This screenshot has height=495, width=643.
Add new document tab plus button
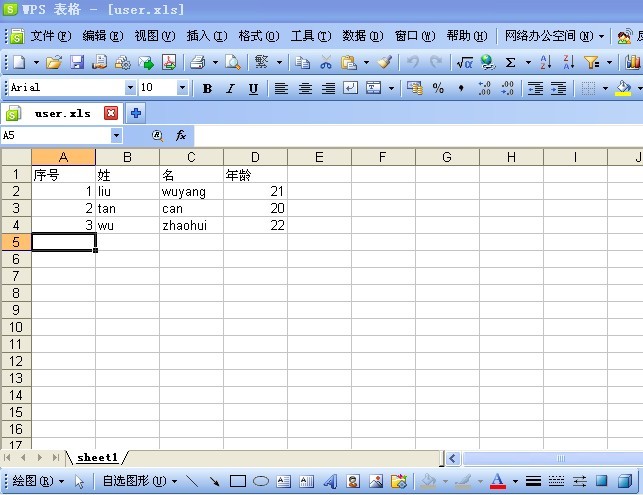(136, 113)
